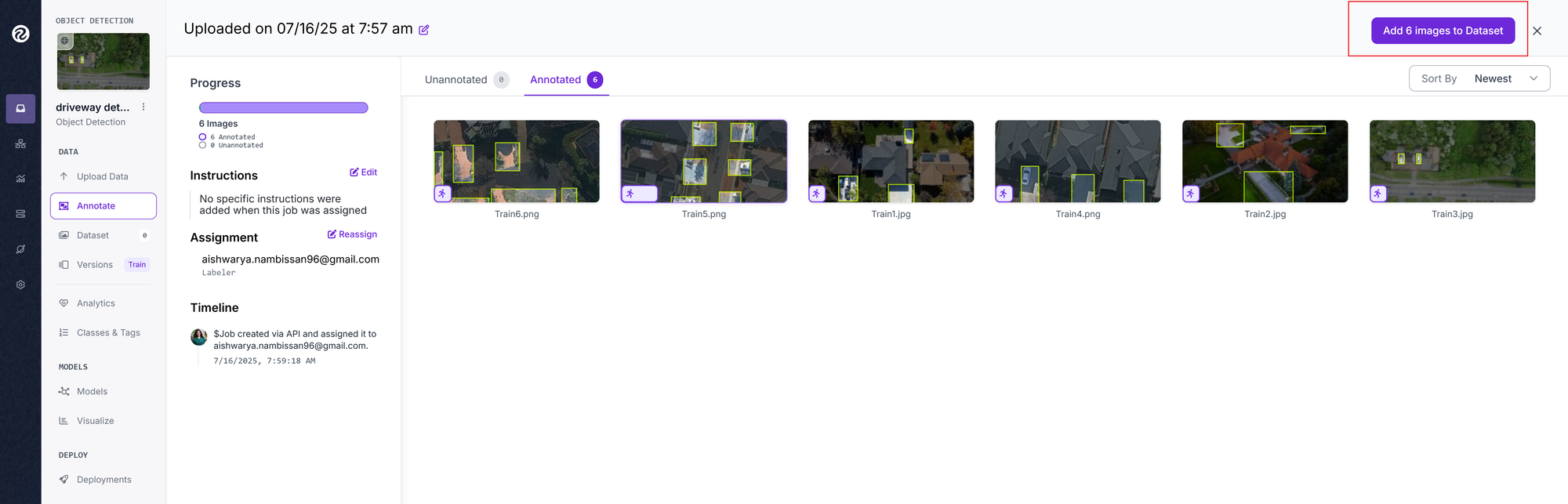Open the project three-dot options menu
This screenshot has height=504, width=1568.
pyautogui.click(x=143, y=107)
